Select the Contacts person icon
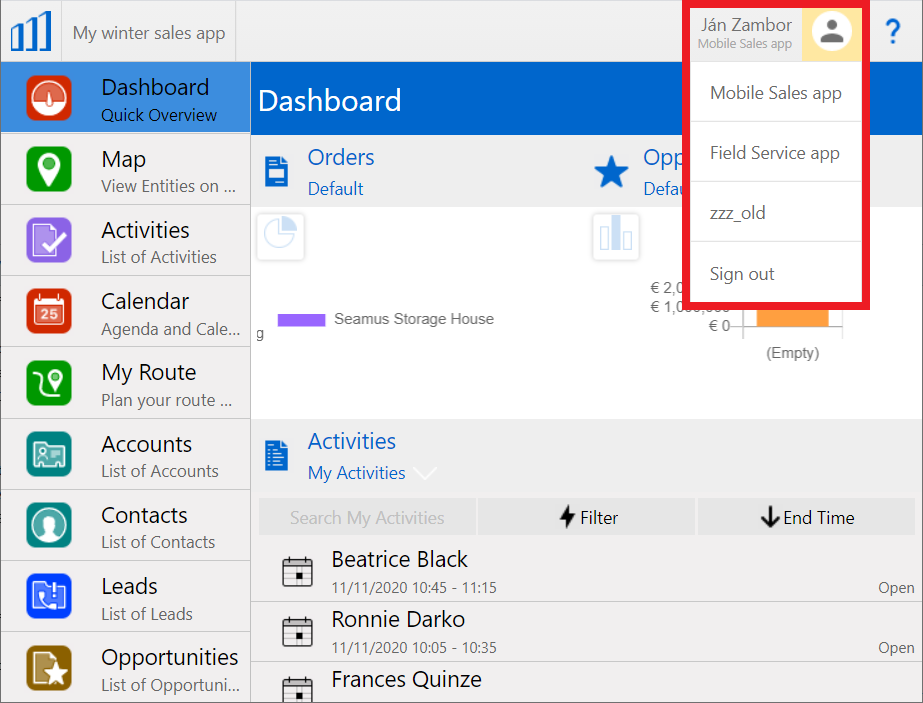Screen dimensions: 923x703 pyautogui.click(x=48, y=526)
